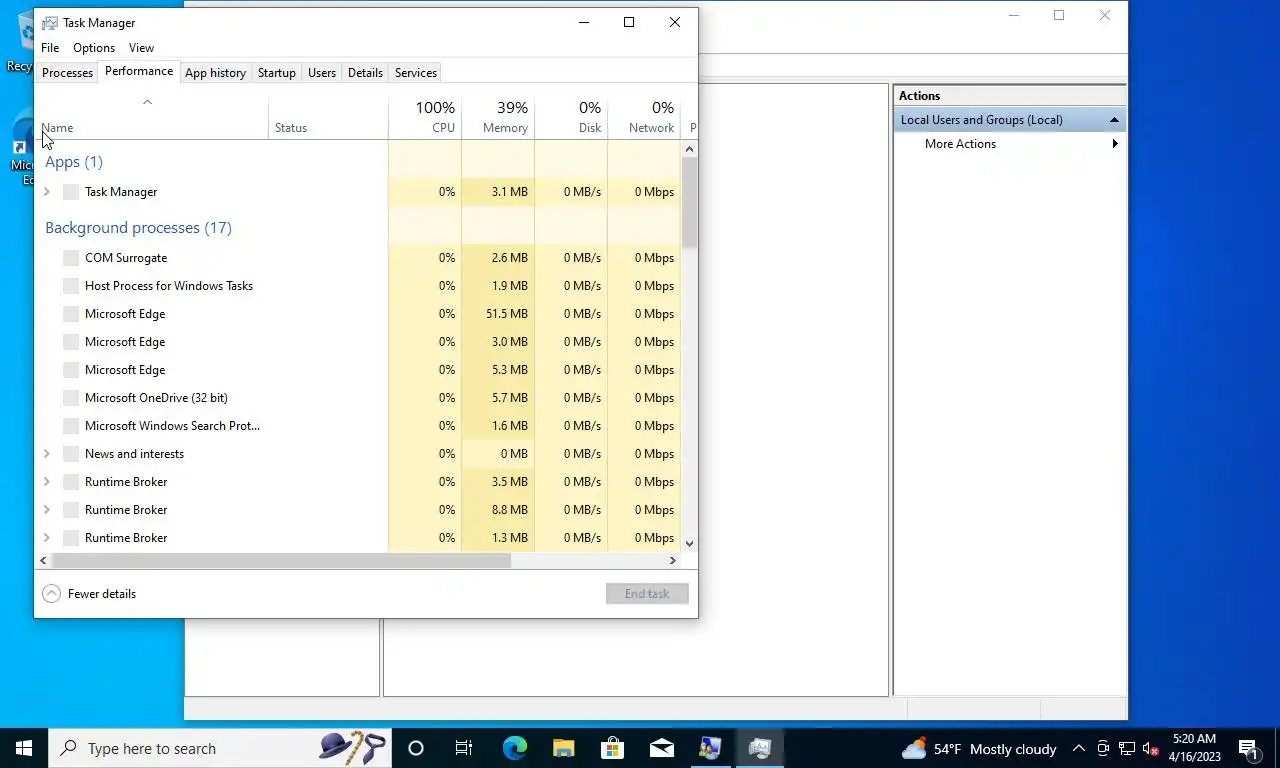Open the View menu in Task Manager
The width and height of the screenshot is (1280, 768).
coord(141,48)
